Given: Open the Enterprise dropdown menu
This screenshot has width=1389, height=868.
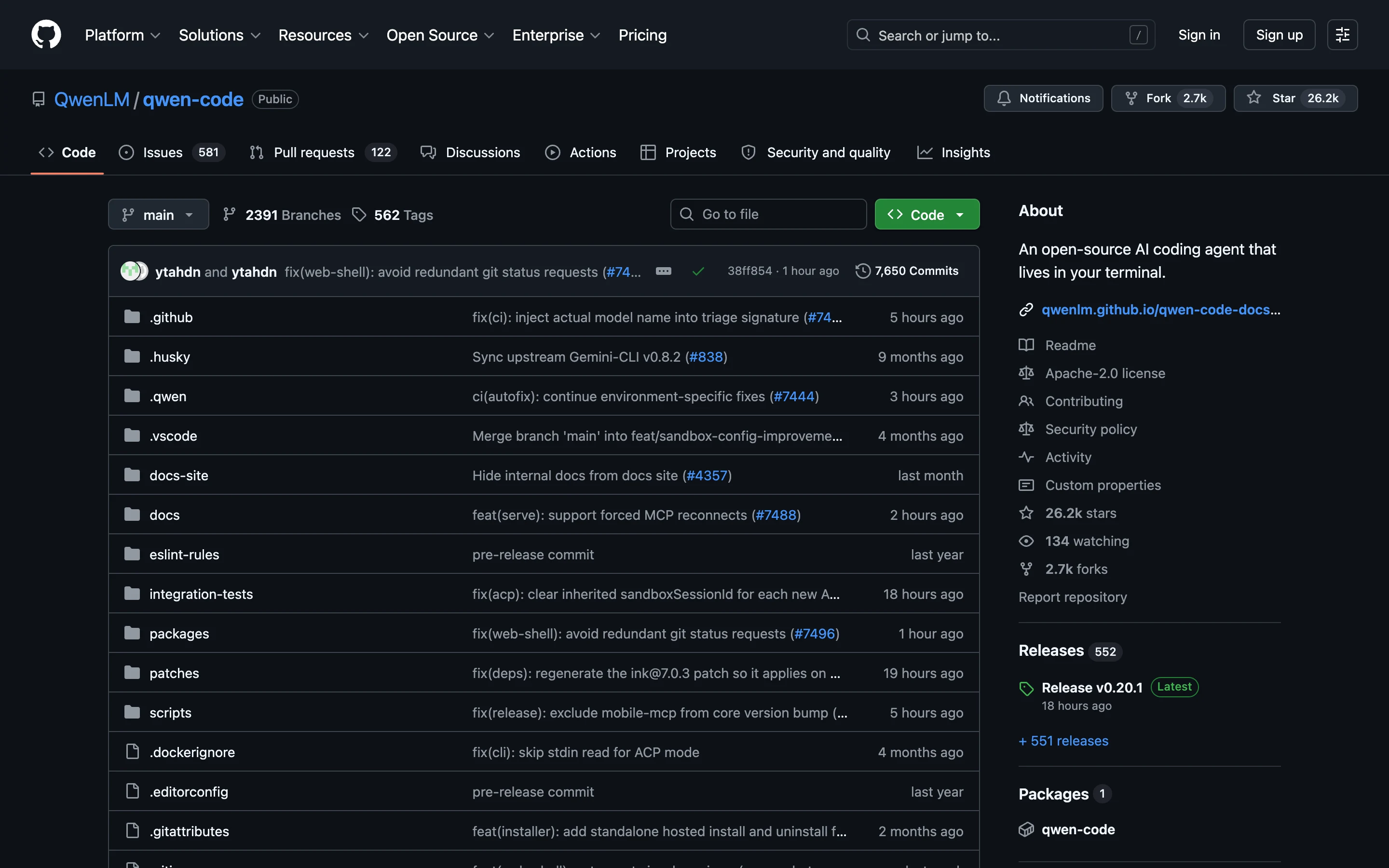Looking at the screenshot, I should pos(556,35).
